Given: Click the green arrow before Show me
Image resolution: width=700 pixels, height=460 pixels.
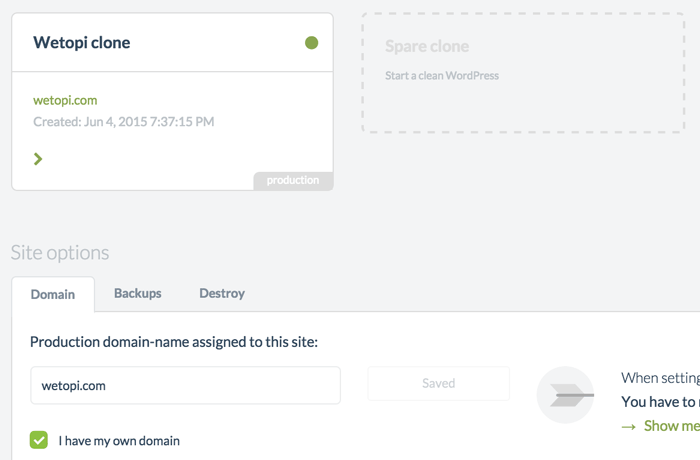Looking at the screenshot, I should 629,427.
